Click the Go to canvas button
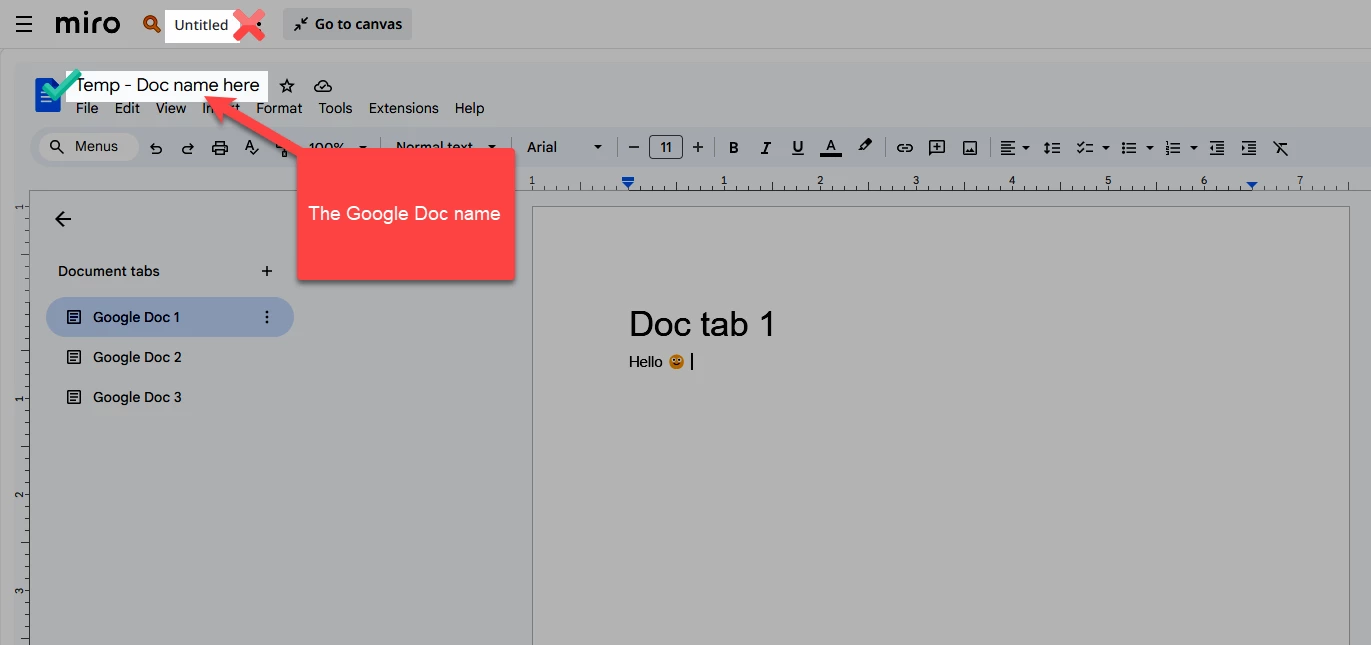The width and height of the screenshot is (1371, 645). [x=347, y=24]
